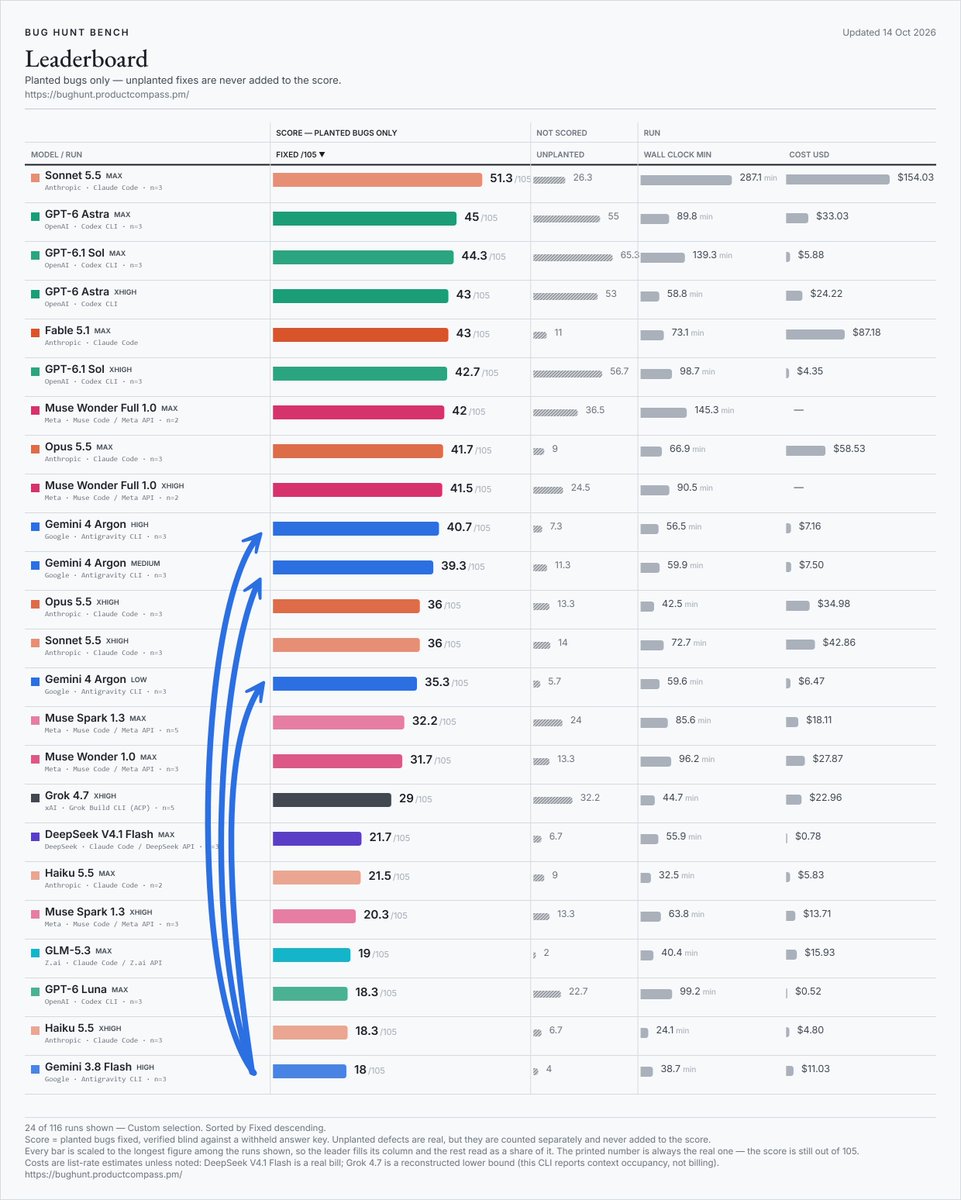961x1200 pixels.
Task: Click the 65.3 unplanted value for GPT-6.1 Sol MAX
Action: tap(629, 255)
